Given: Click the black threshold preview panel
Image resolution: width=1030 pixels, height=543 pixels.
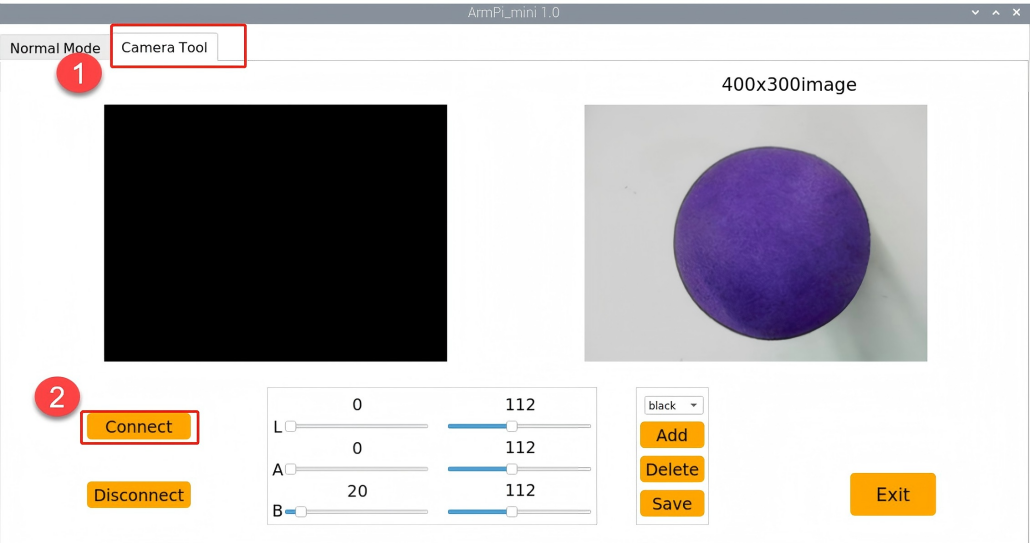Looking at the screenshot, I should (275, 233).
